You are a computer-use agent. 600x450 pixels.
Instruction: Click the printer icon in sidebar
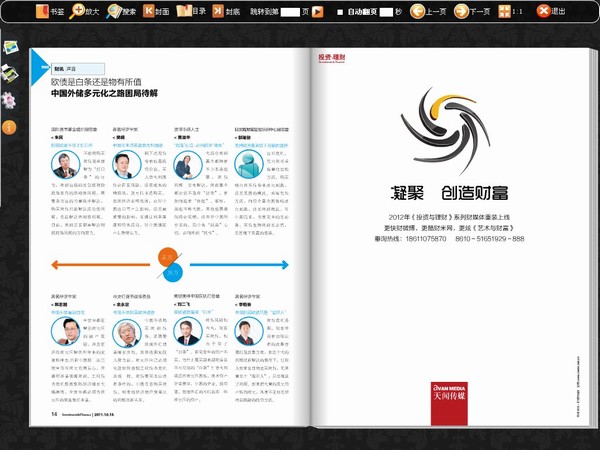pos(10,73)
